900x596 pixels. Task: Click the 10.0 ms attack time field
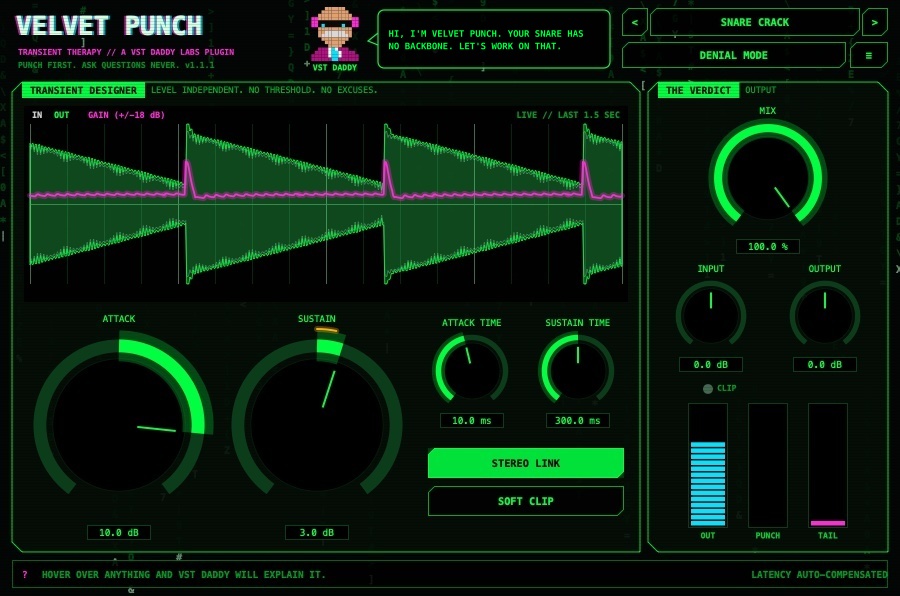tap(471, 420)
